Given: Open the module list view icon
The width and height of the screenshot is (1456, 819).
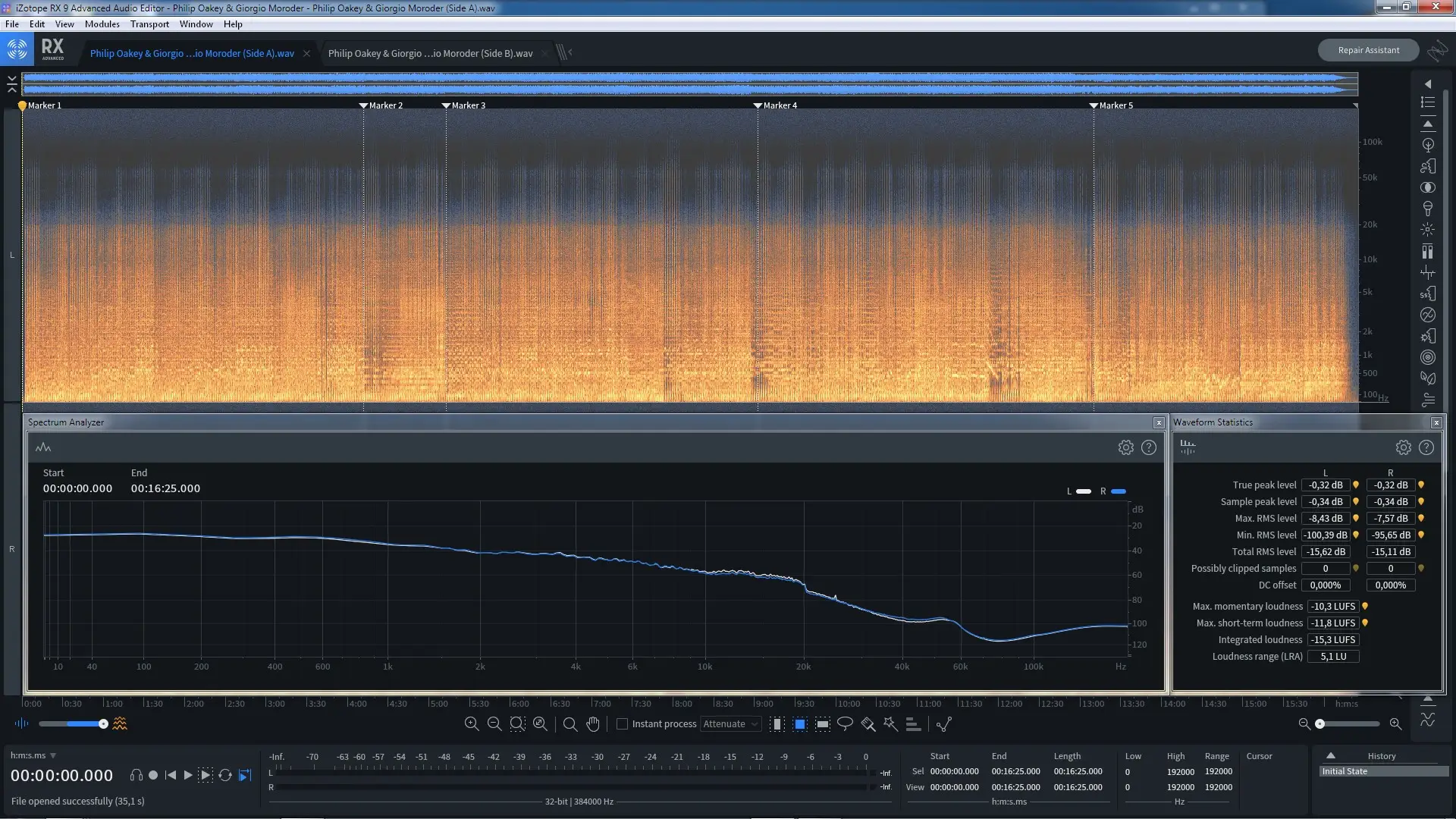Looking at the screenshot, I should [1428, 102].
